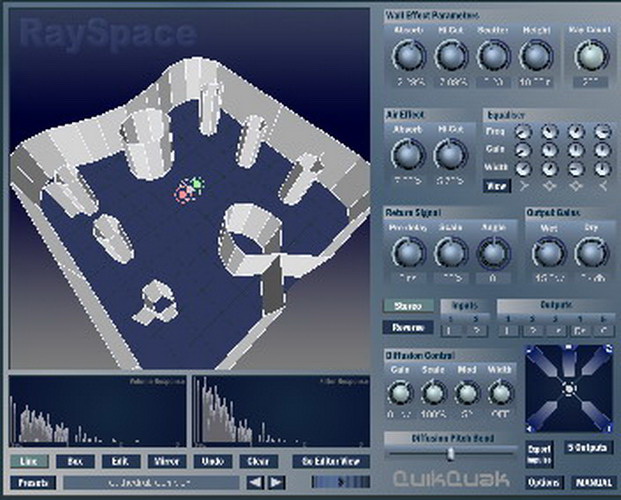621x500 pixels.
Task: Select the peak filter icon for EQ band 2
Action: (x=549, y=185)
